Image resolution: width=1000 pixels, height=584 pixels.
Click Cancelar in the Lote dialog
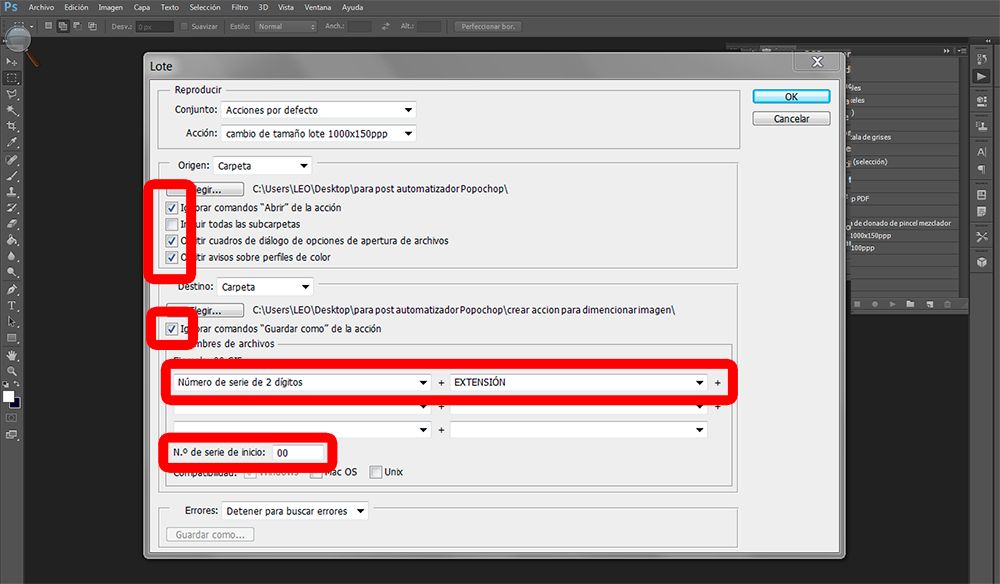pyautogui.click(x=791, y=119)
